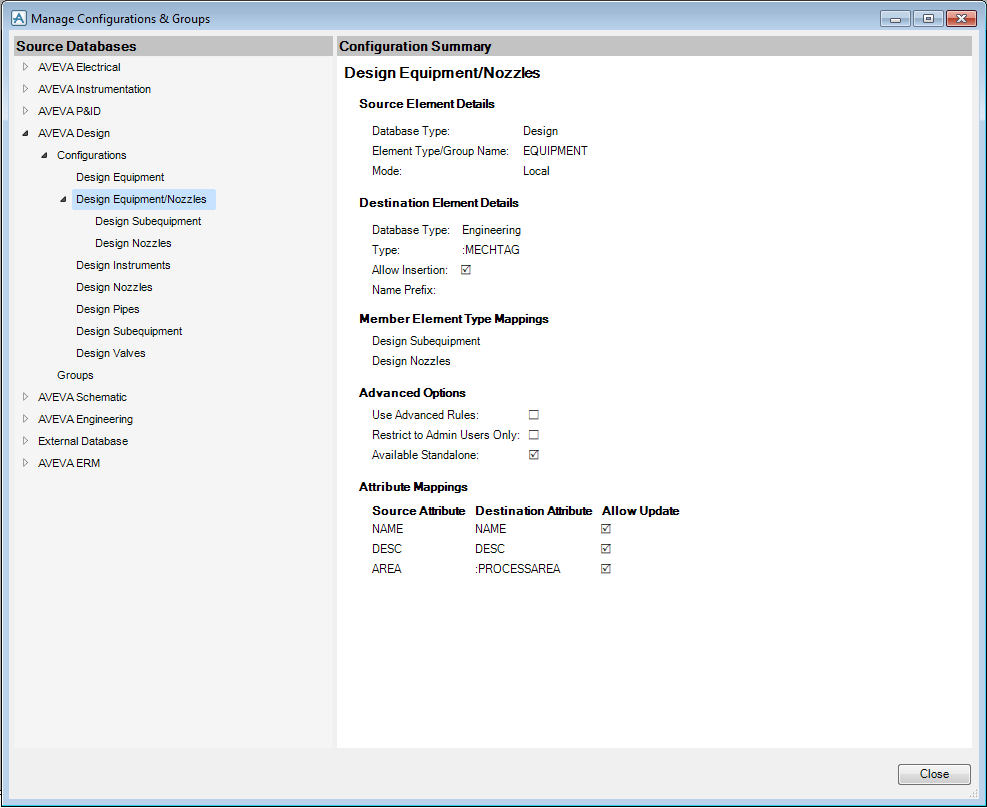Click the Engineering database type value

[492, 230]
